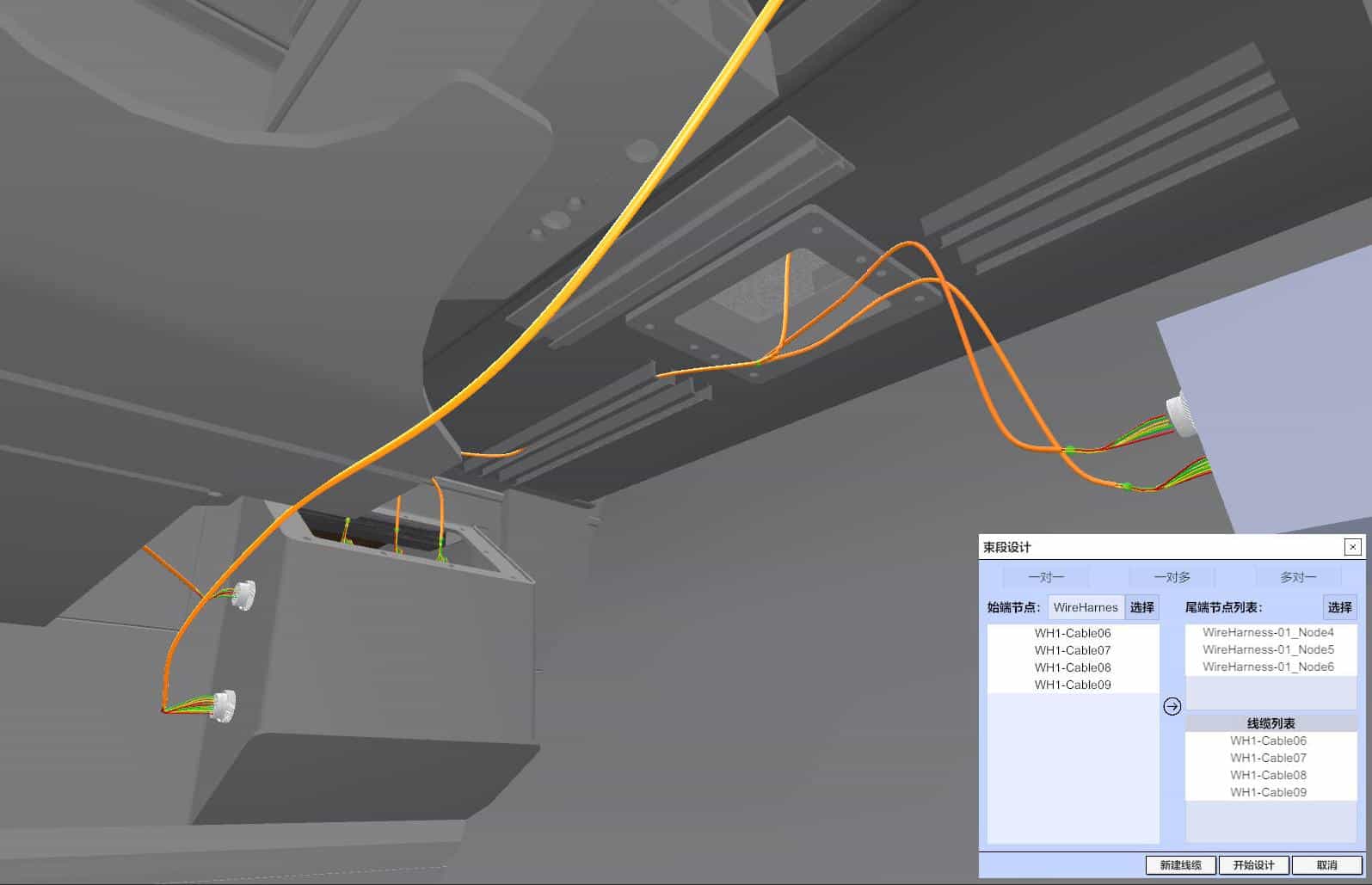This screenshot has height=885, width=1372.
Task: Click the circled right-arrow transfer icon
Action: 1172,706
